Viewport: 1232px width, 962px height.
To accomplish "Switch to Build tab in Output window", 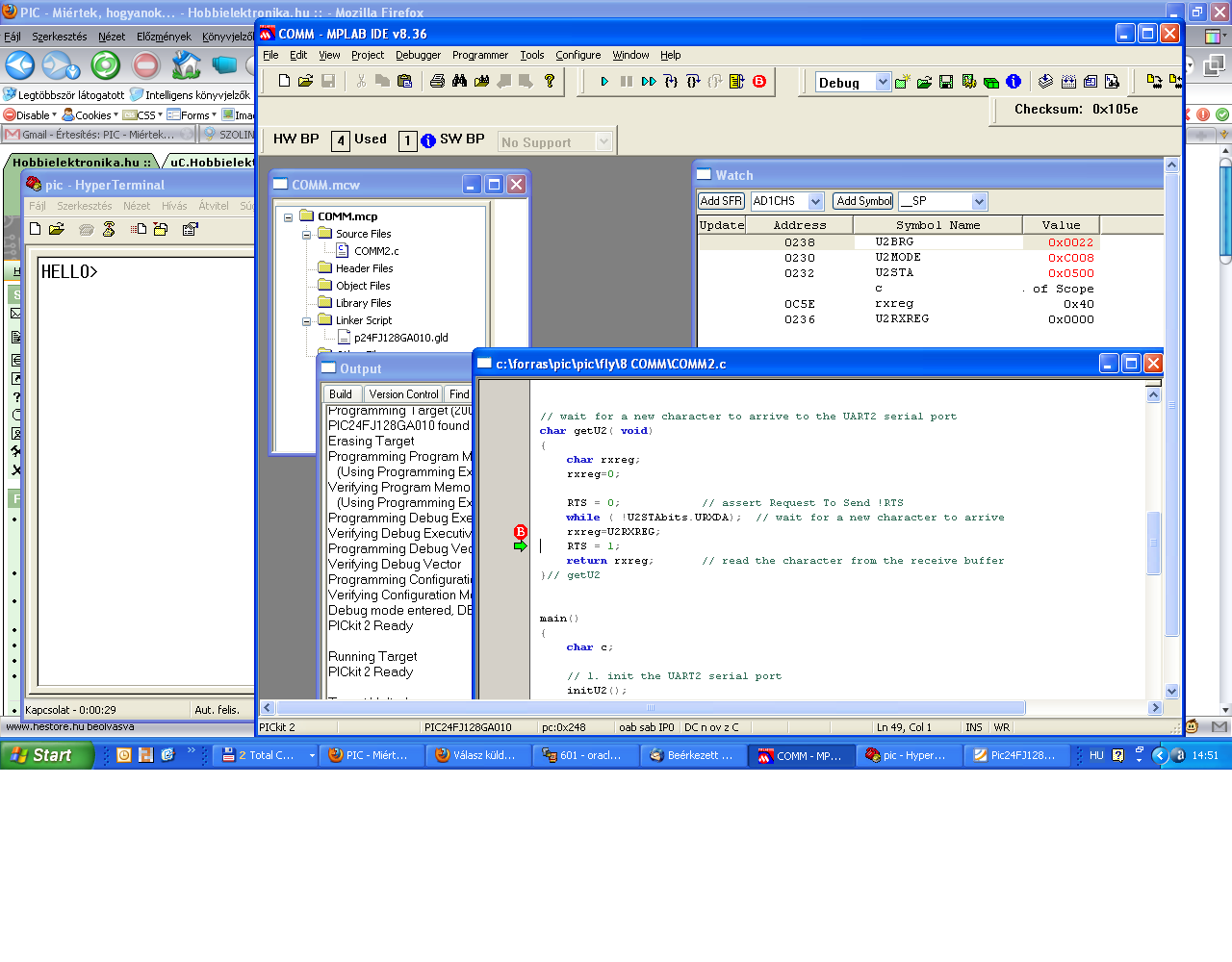I will point(341,394).
